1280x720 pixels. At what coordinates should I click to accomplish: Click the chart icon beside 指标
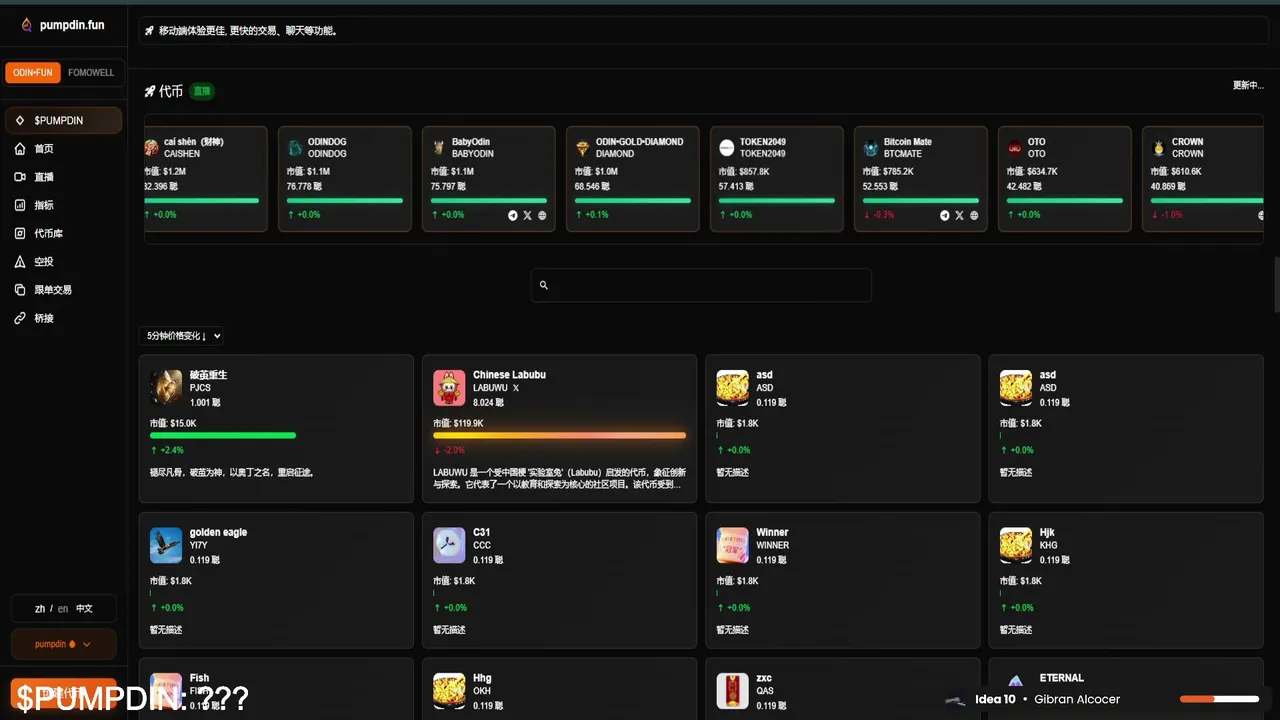pyautogui.click(x=20, y=205)
